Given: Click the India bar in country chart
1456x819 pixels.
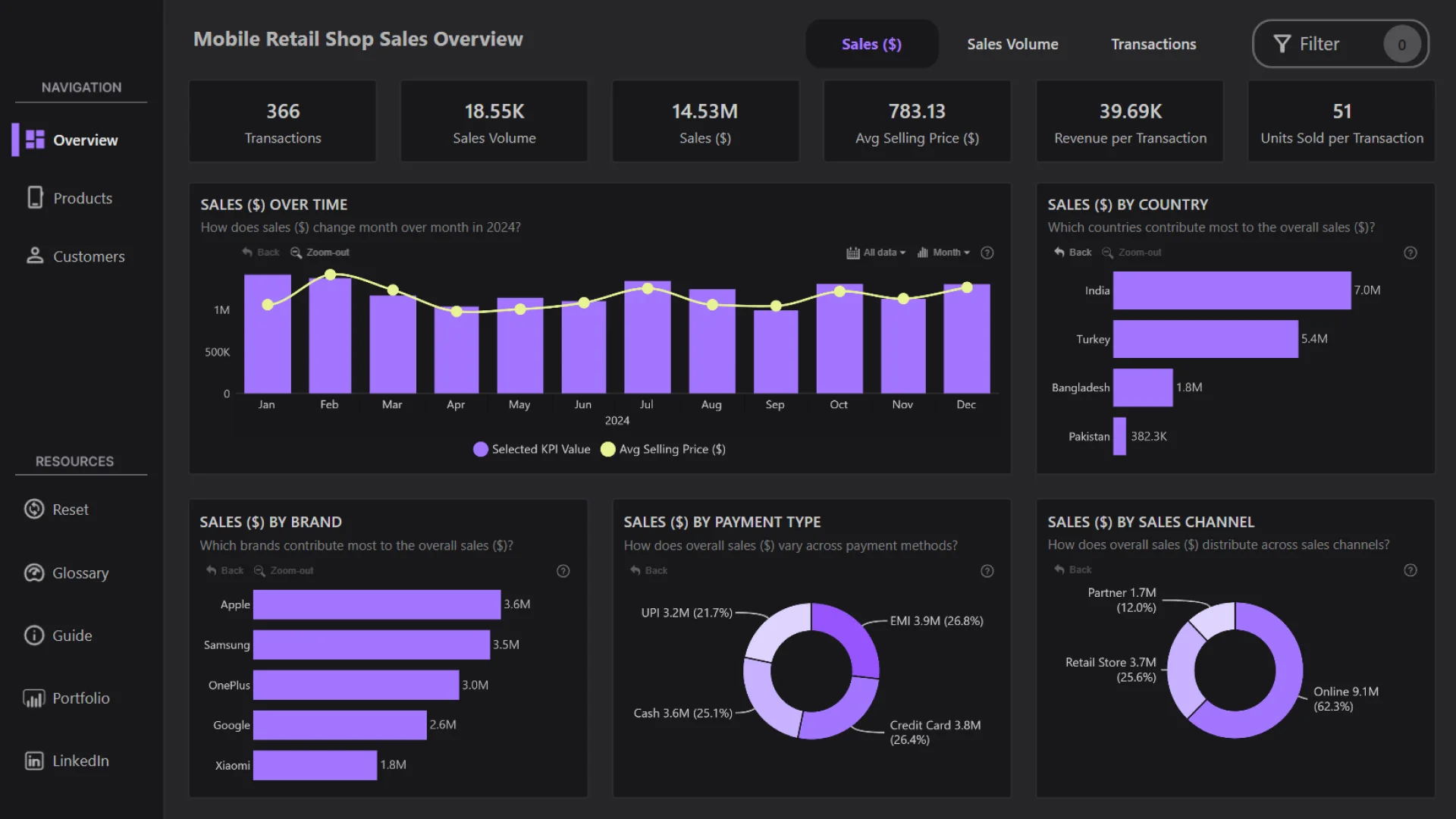Looking at the screenshot, I should 1232,290.
